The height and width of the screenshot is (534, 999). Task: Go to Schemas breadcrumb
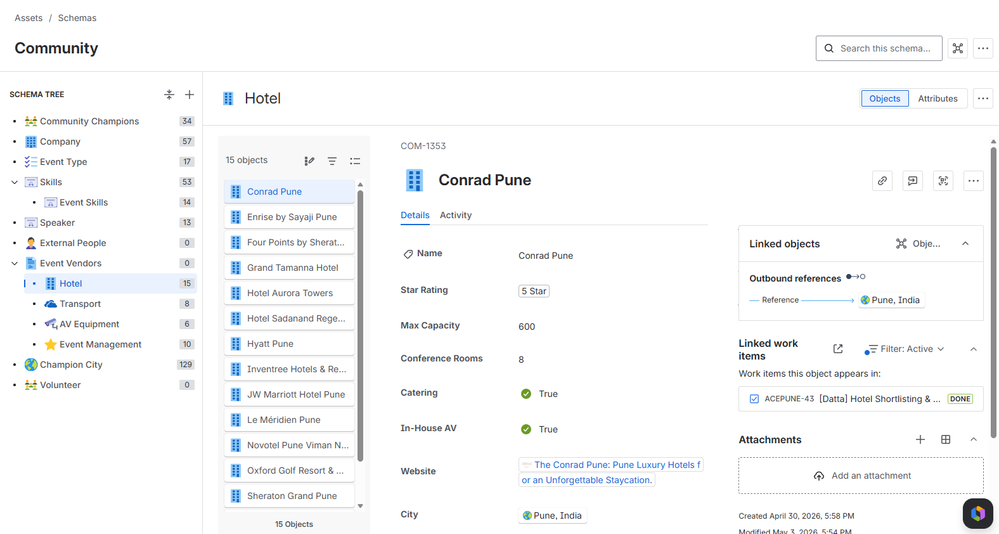pyautogui.click(x=77, y=18)
